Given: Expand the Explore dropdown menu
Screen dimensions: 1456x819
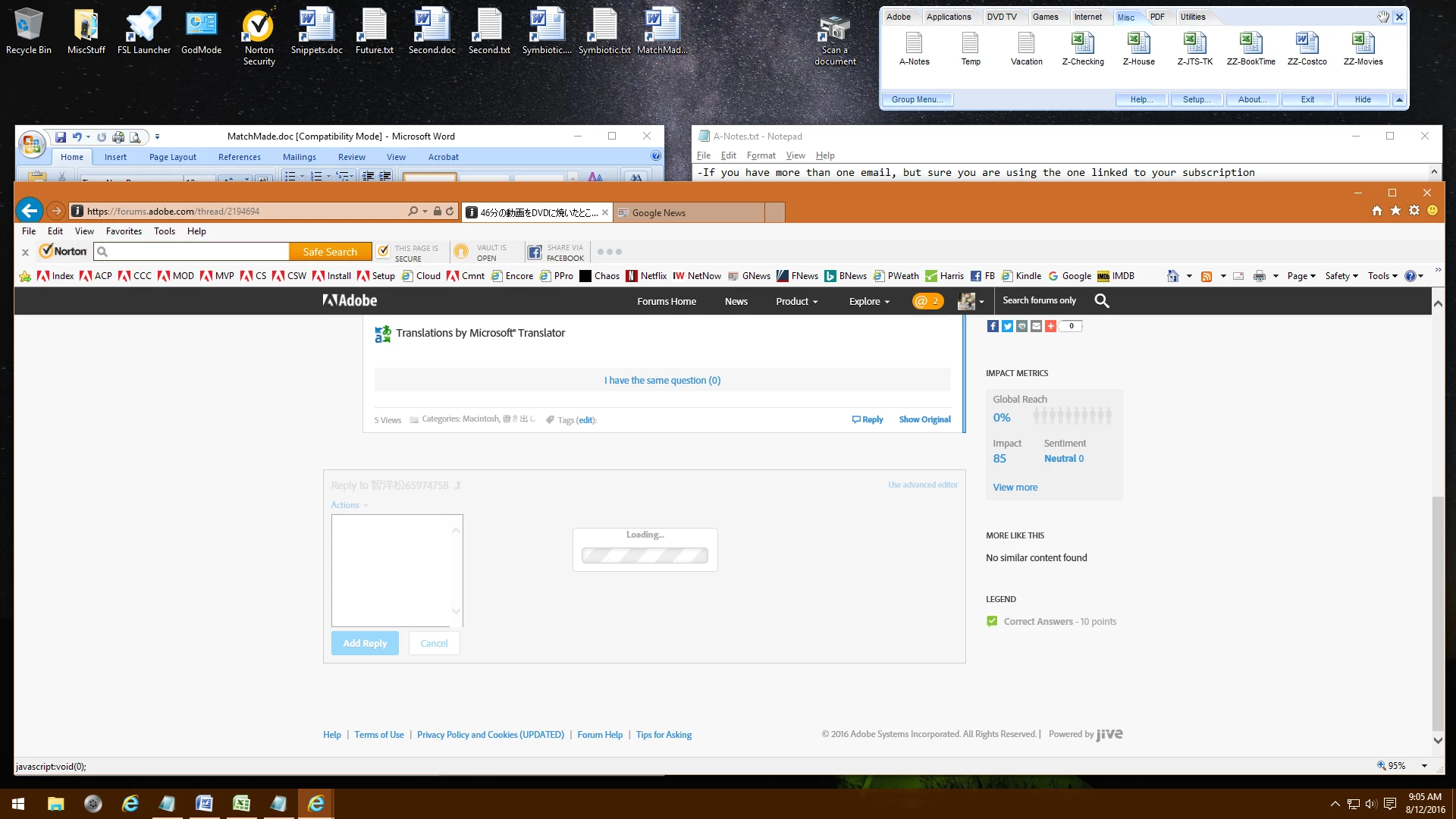Looking at the screenshot, I should click(869, 301).
